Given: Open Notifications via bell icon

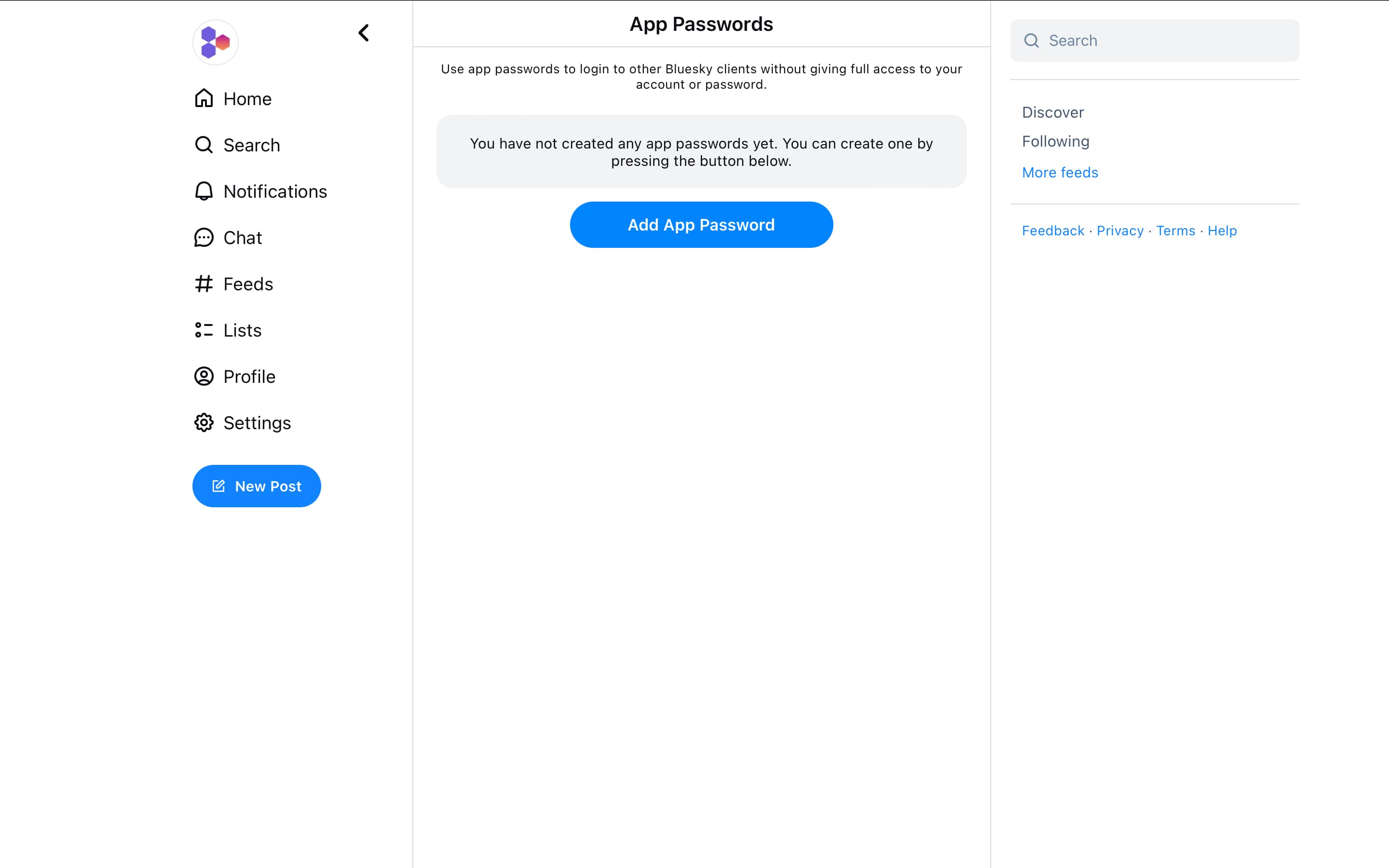Looking at the screenshot, I should click(x=203, y=190).
